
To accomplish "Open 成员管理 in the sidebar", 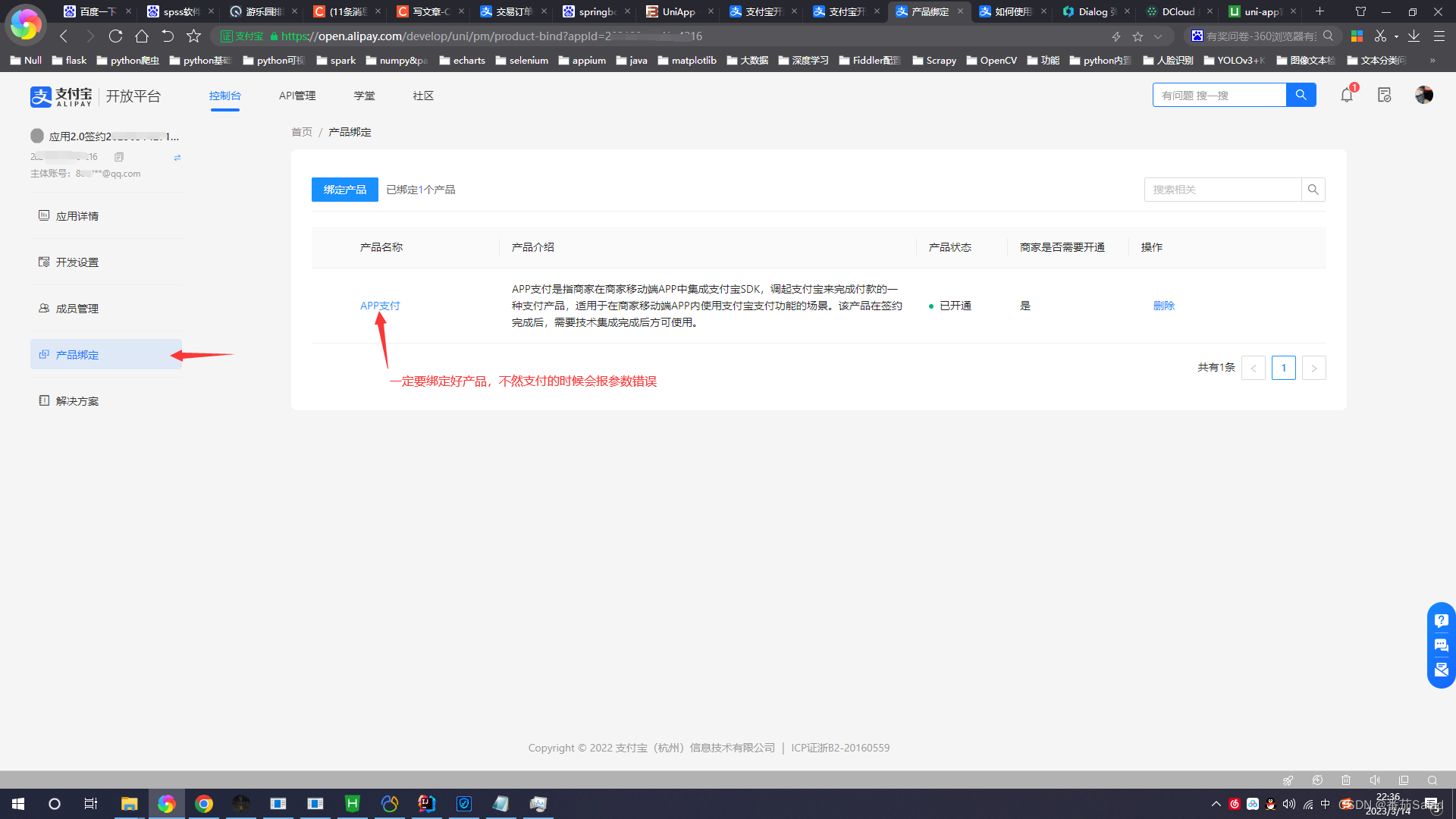I will (106, 309).
